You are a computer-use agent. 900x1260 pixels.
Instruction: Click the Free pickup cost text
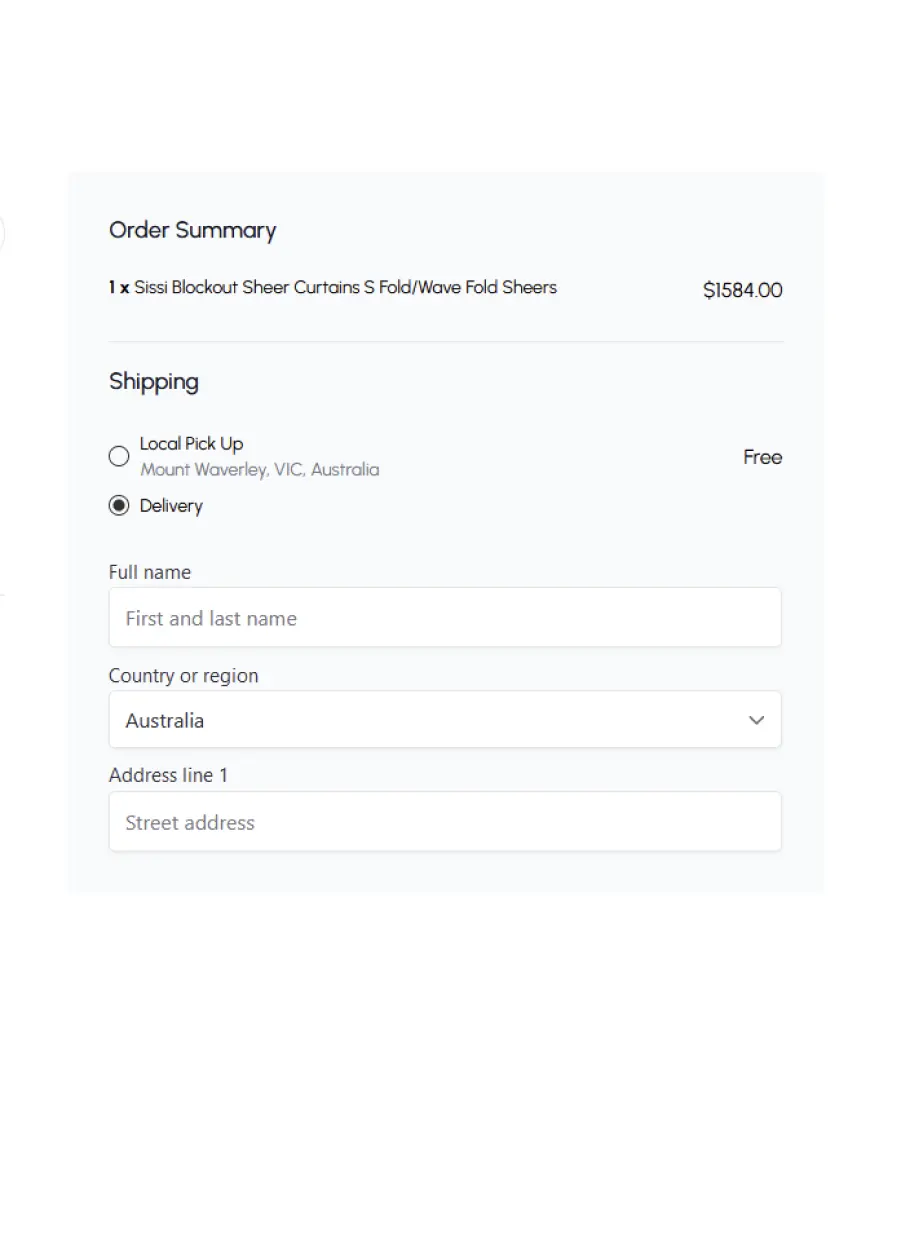(762, 457)
